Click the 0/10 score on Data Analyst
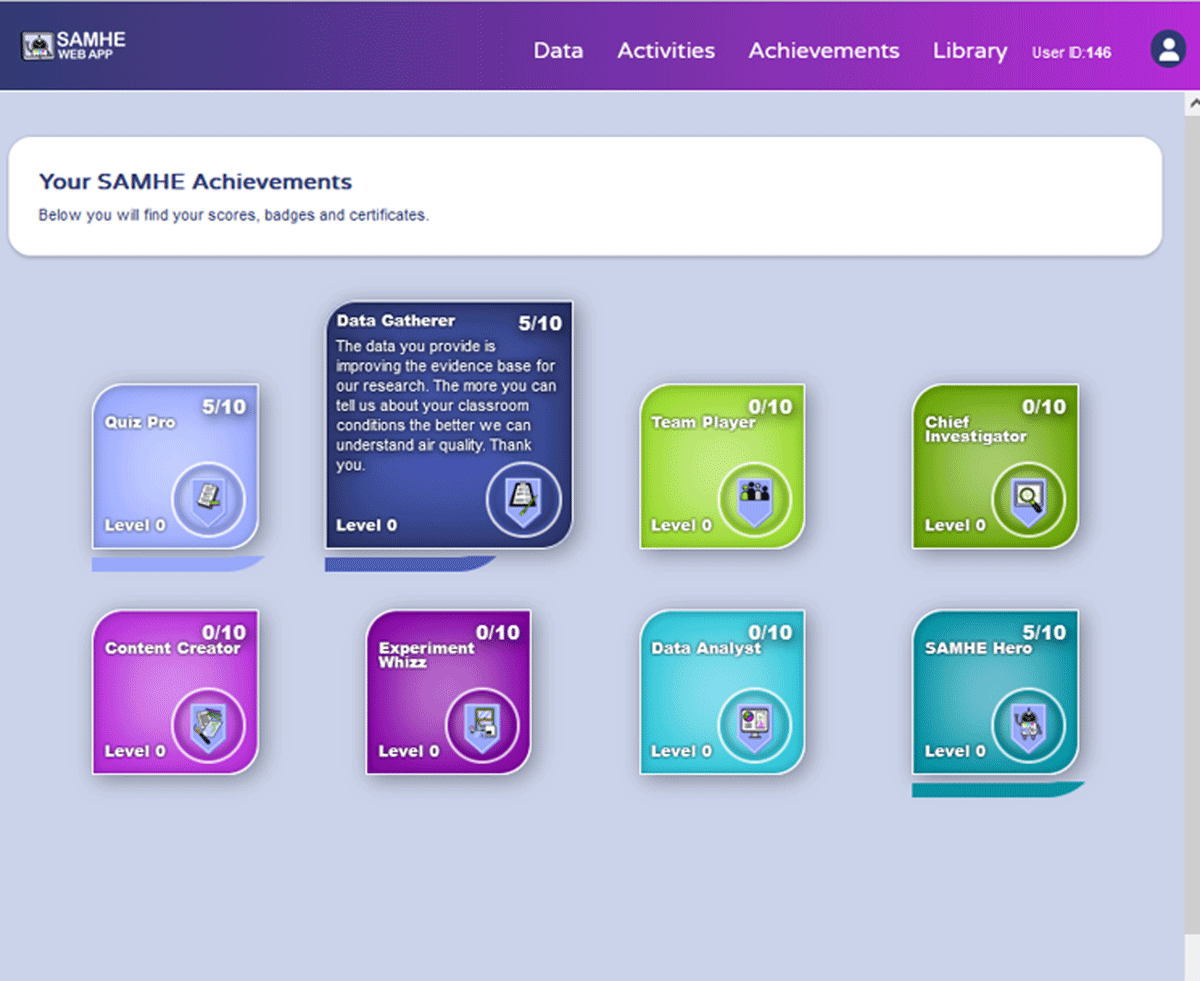 770,632
